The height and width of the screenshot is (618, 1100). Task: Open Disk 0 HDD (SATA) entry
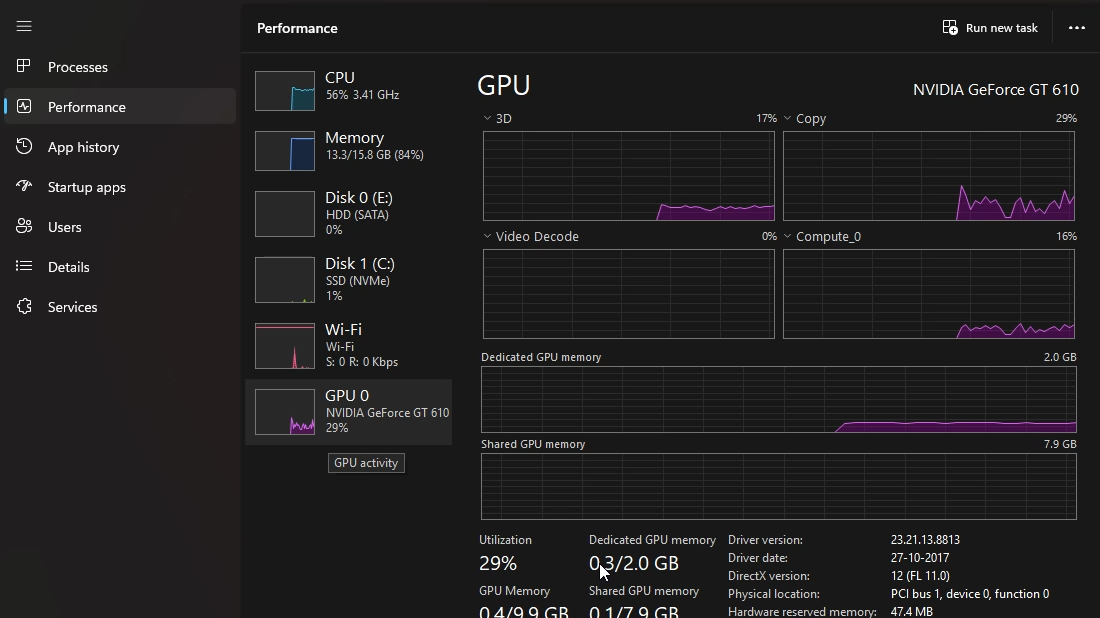349,213
